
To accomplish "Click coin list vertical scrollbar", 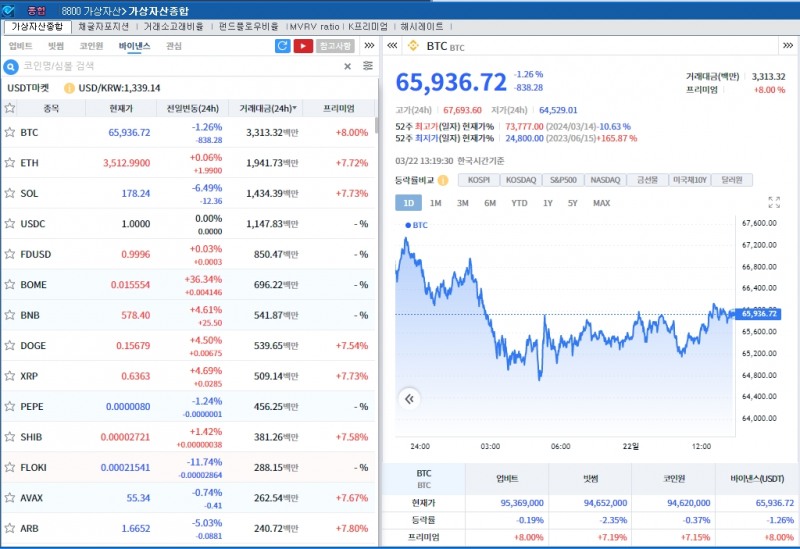I will (x=377, y=126).
